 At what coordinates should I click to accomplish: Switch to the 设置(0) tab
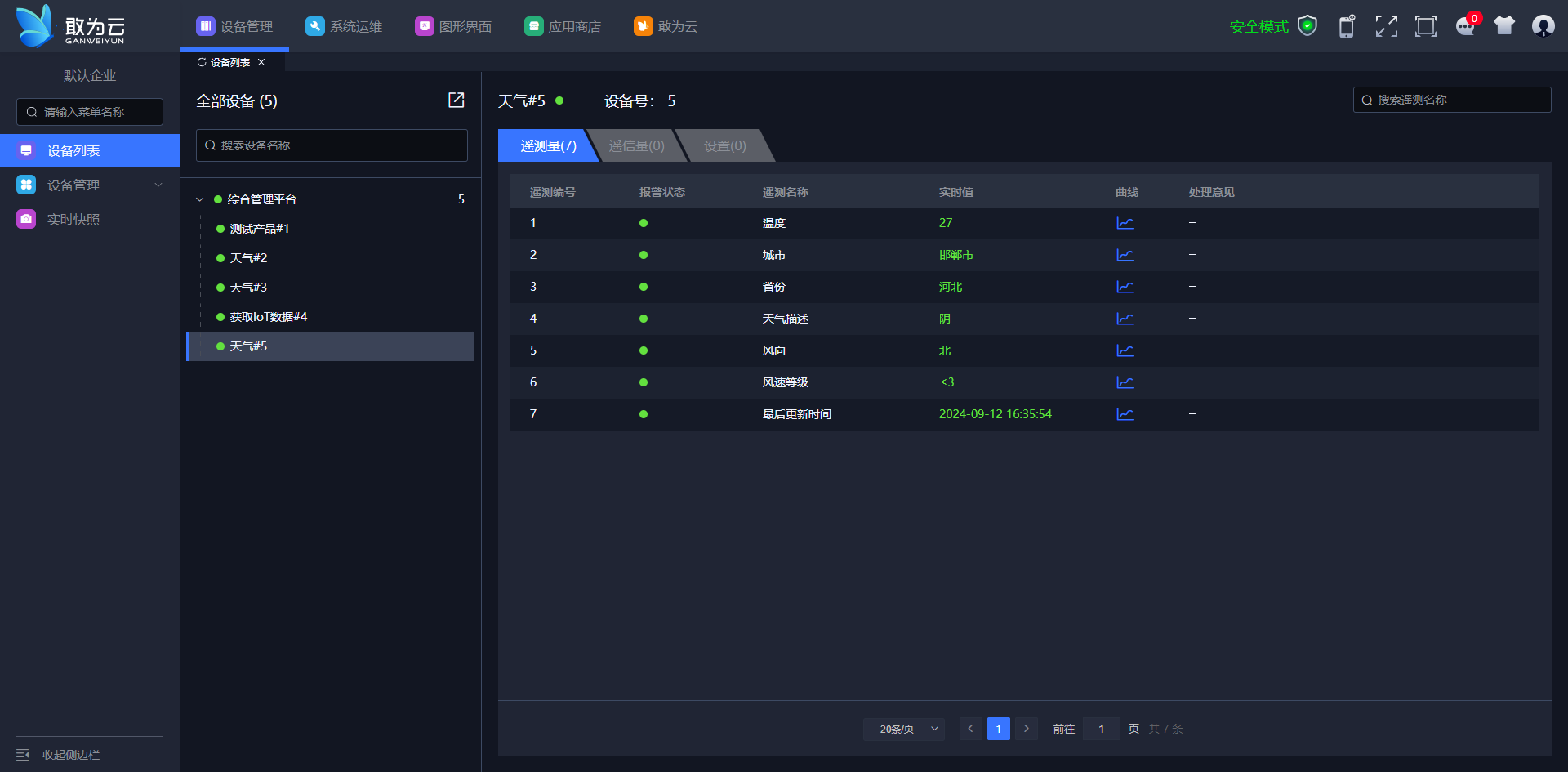pos(725,145)
